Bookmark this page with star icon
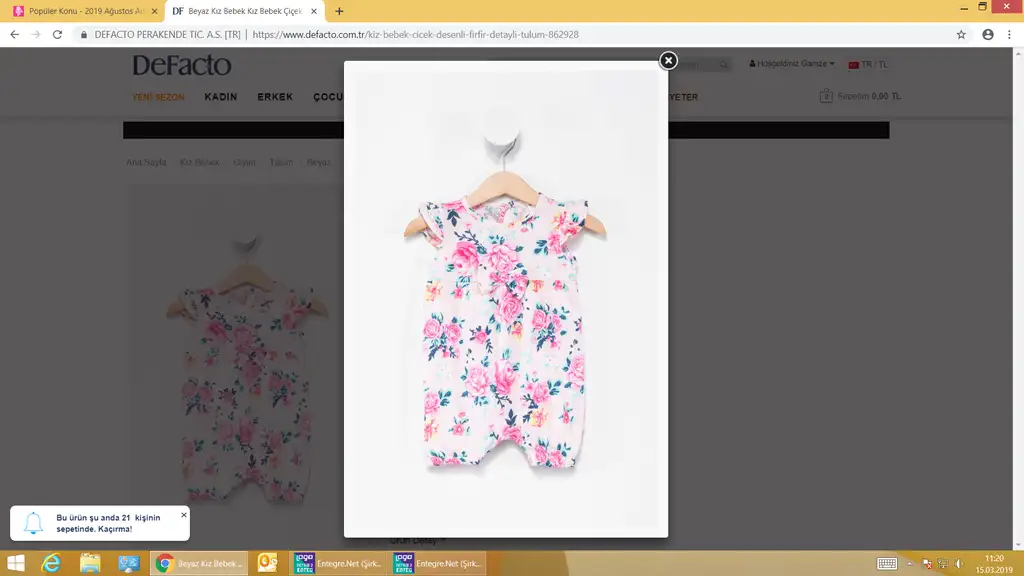 click(x=961, y=35)
